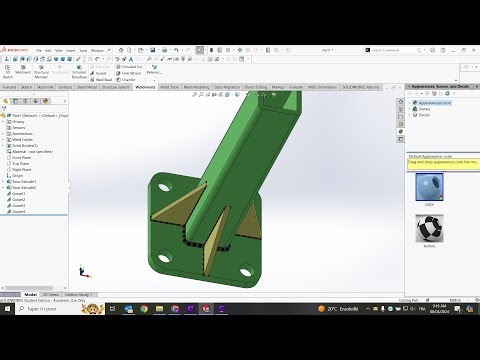Expand the History folder
This screenshot has width=480, height=360.
click(3, 122)
